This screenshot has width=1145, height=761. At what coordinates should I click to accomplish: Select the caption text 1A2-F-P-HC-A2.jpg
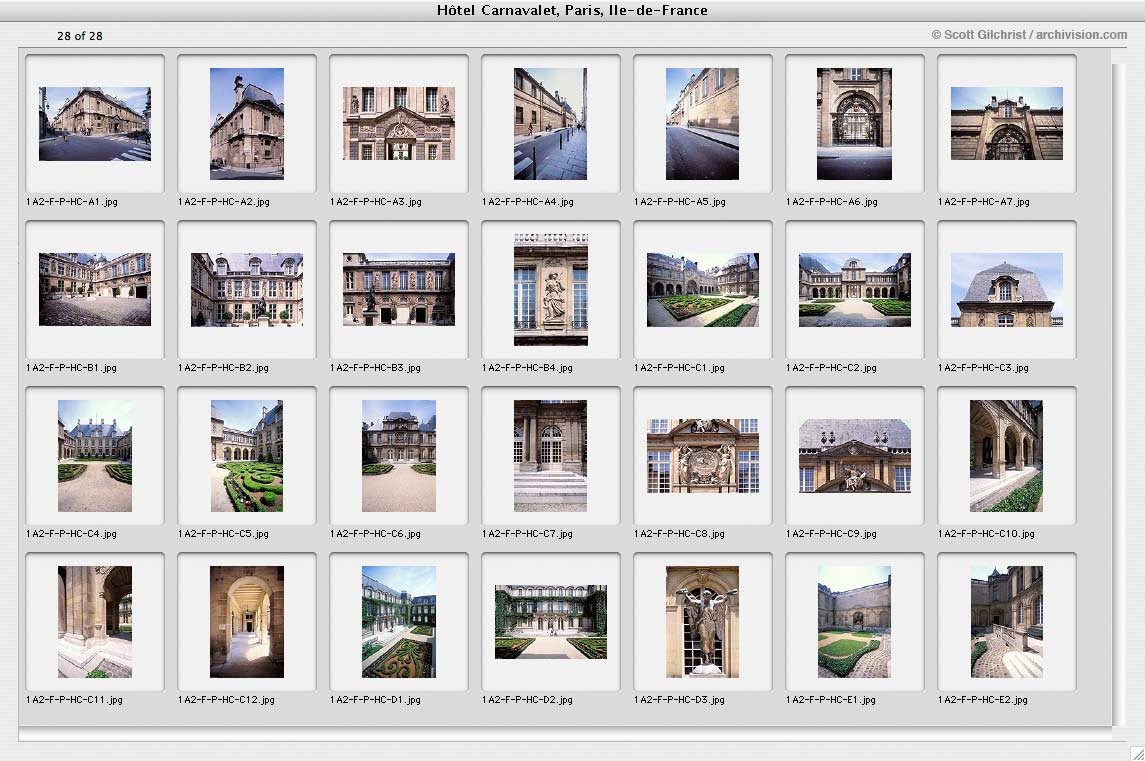click(x=223, y=202)
